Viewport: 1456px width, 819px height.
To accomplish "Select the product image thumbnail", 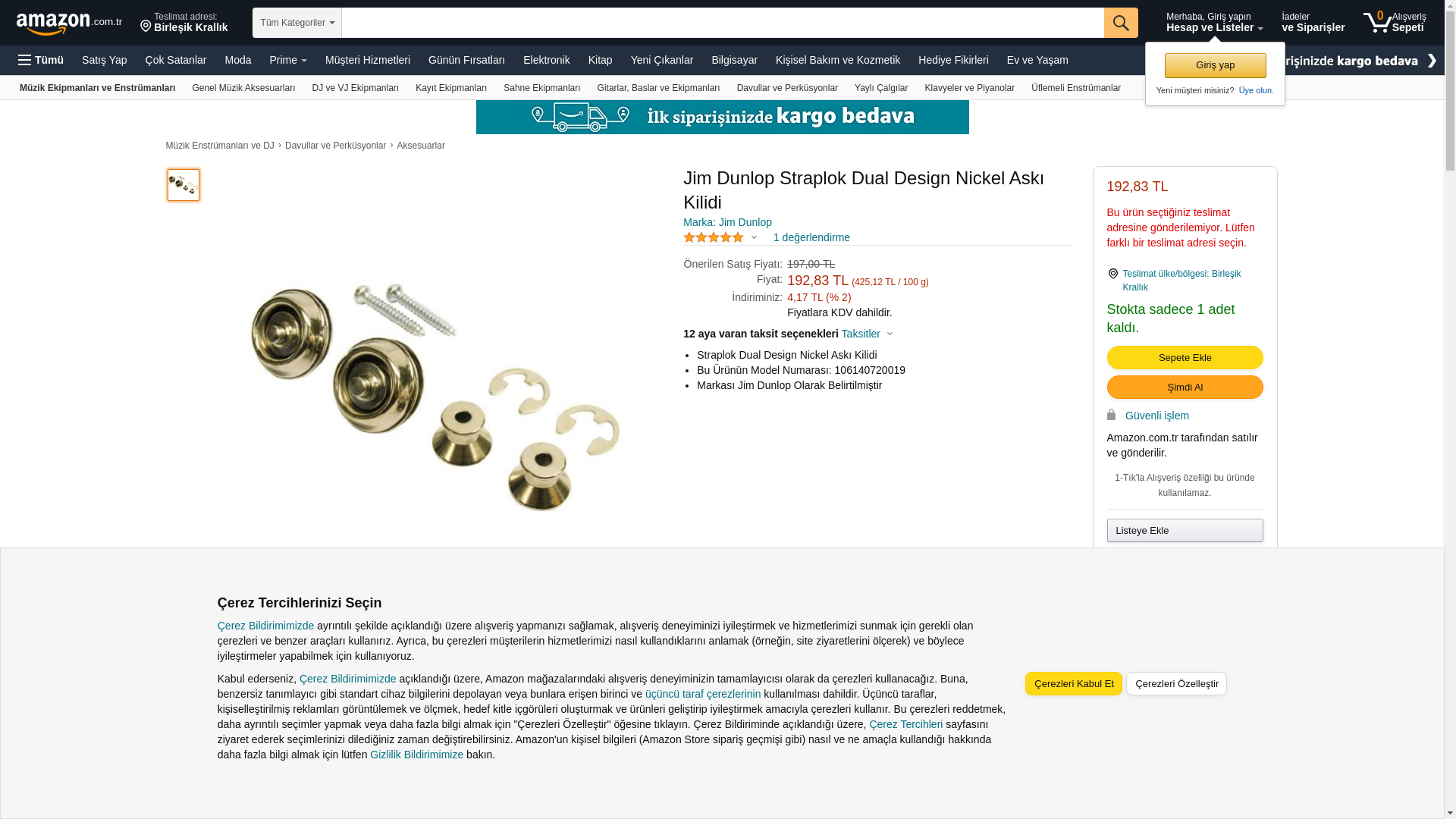I will tap(184, 185).
